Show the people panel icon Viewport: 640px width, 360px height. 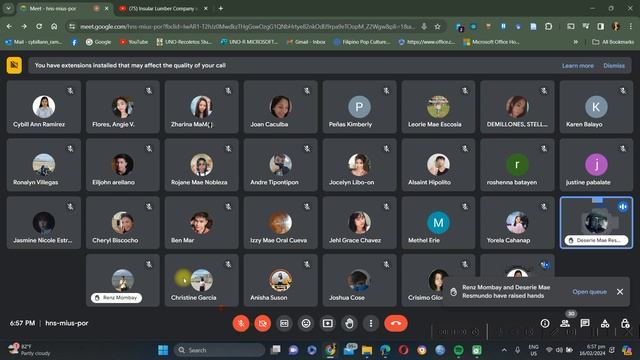565,323
